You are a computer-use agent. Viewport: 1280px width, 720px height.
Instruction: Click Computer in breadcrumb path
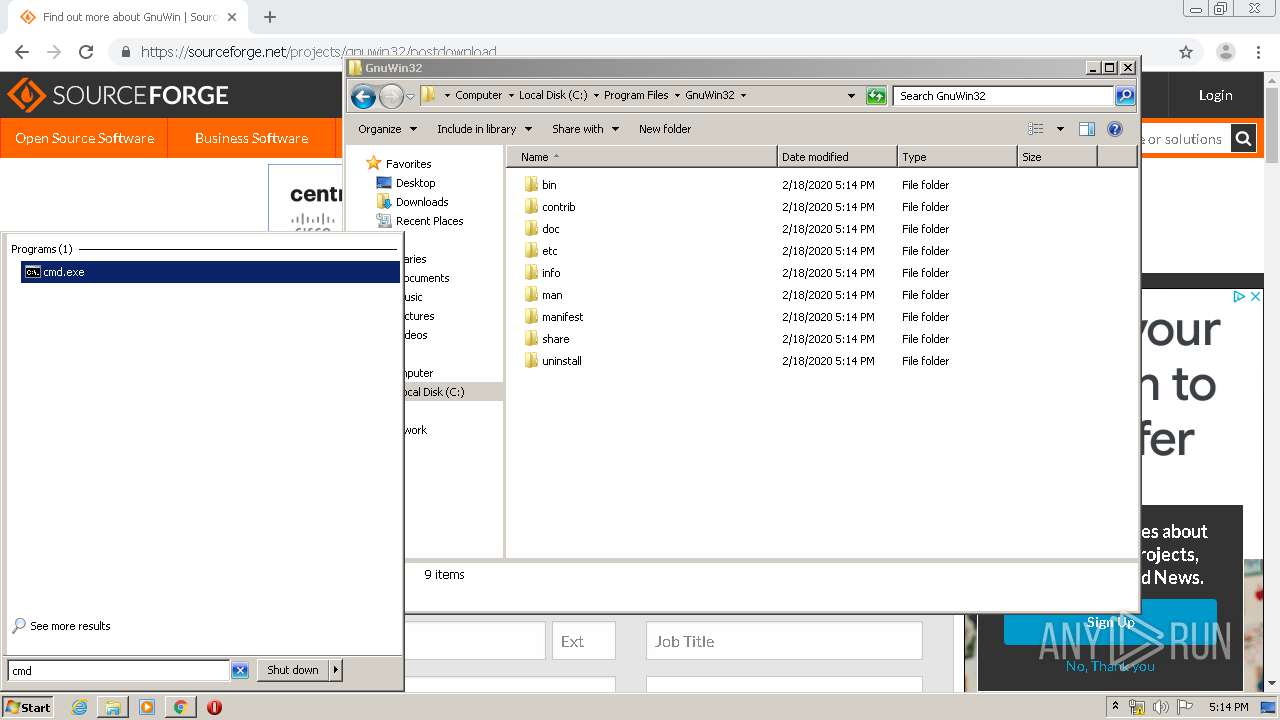(x=478, y=96)
